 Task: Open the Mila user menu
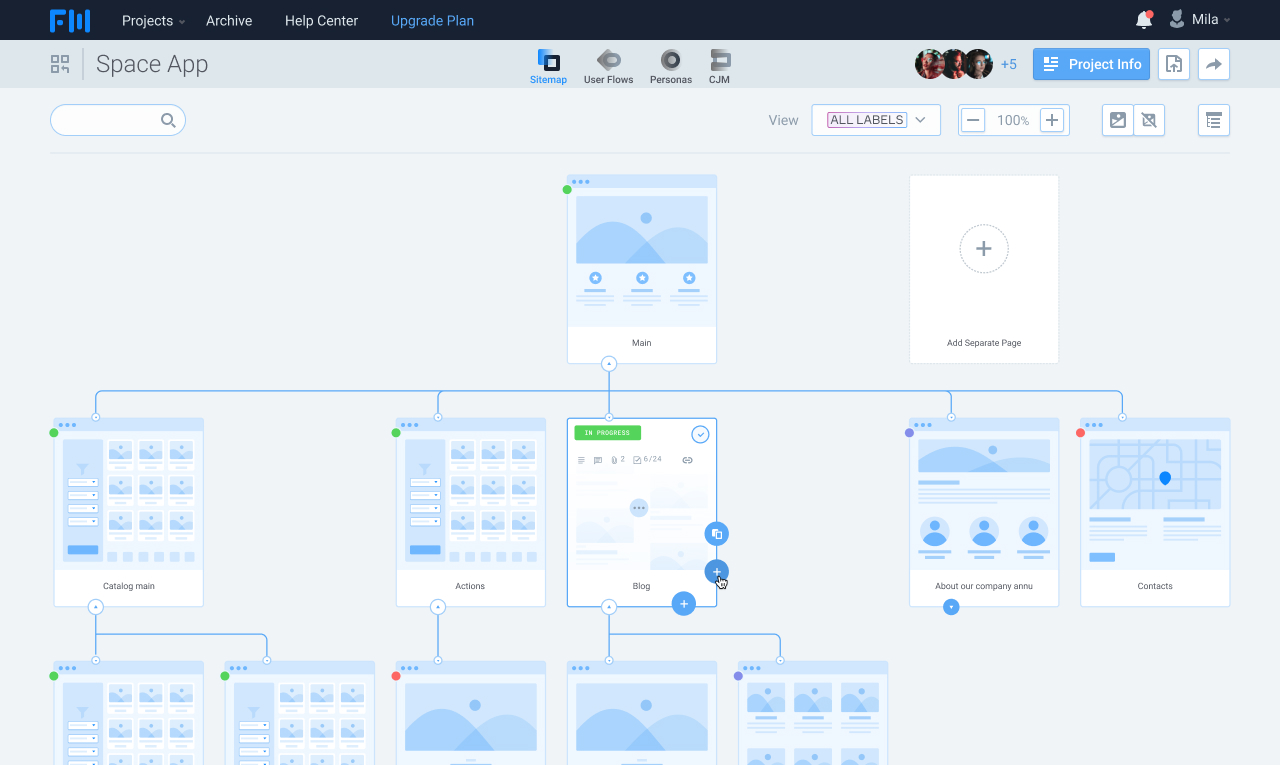click(x=1199, y=20)
